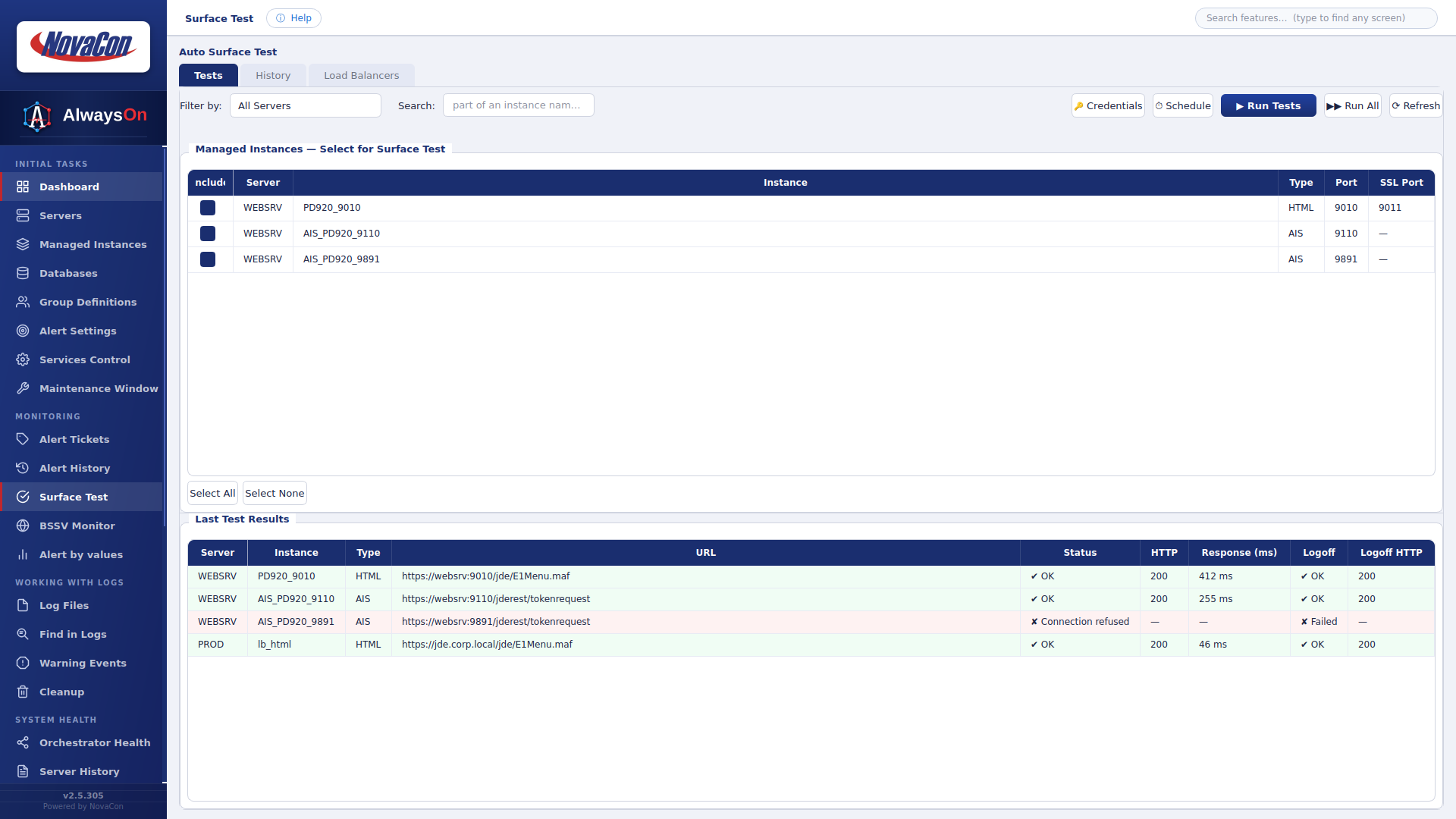Click the Cleanup trash icon
Viewport: 1456px width, 819px height.
point(23,692)
